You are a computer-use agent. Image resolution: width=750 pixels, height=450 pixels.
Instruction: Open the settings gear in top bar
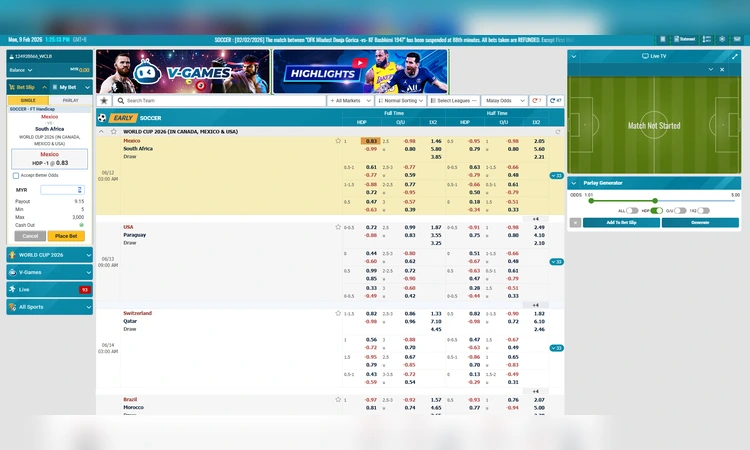pyautogui.click(x=722, y=39)
